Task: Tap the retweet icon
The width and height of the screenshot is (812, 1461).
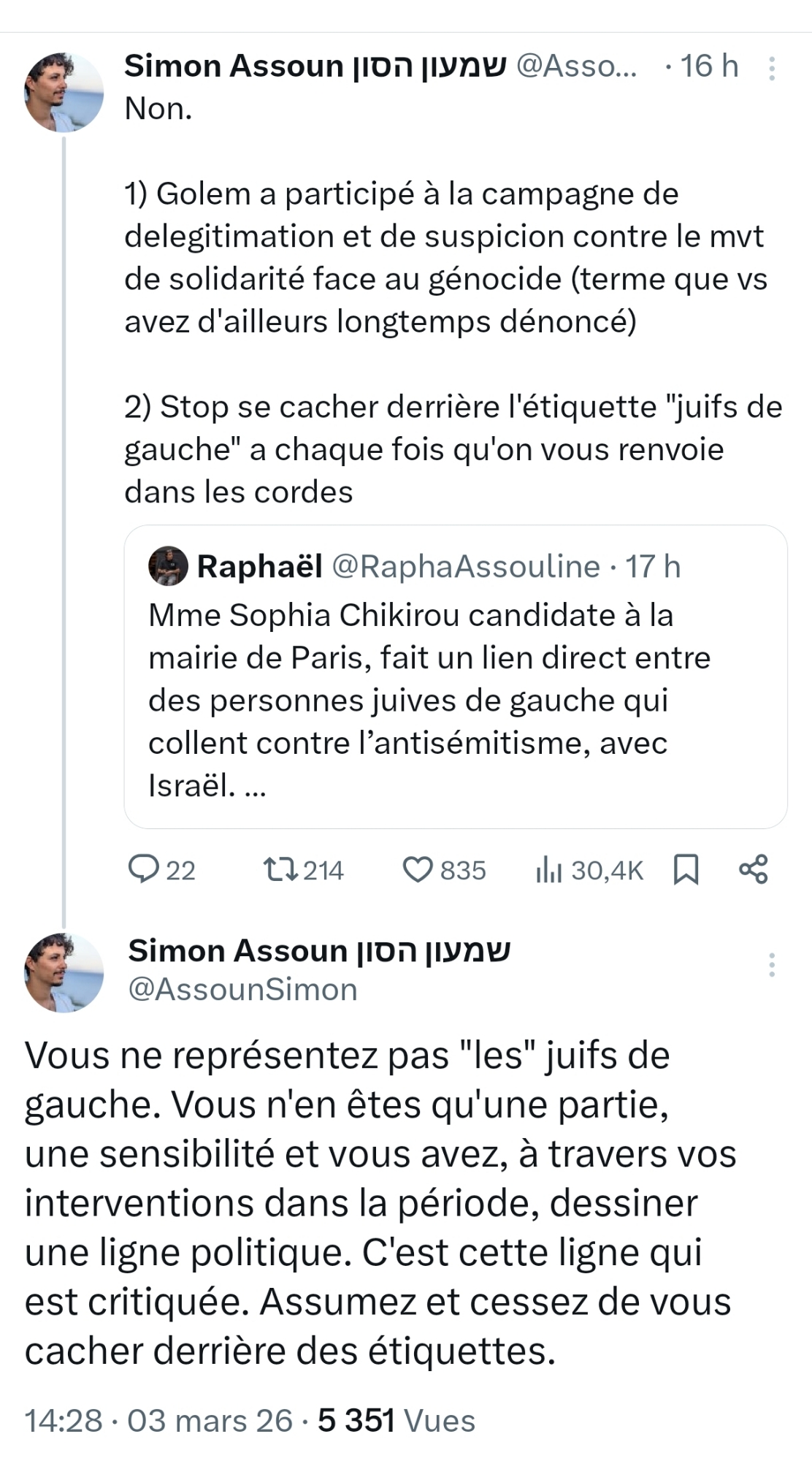Action: pyautogui.click(x=280, y=869)
